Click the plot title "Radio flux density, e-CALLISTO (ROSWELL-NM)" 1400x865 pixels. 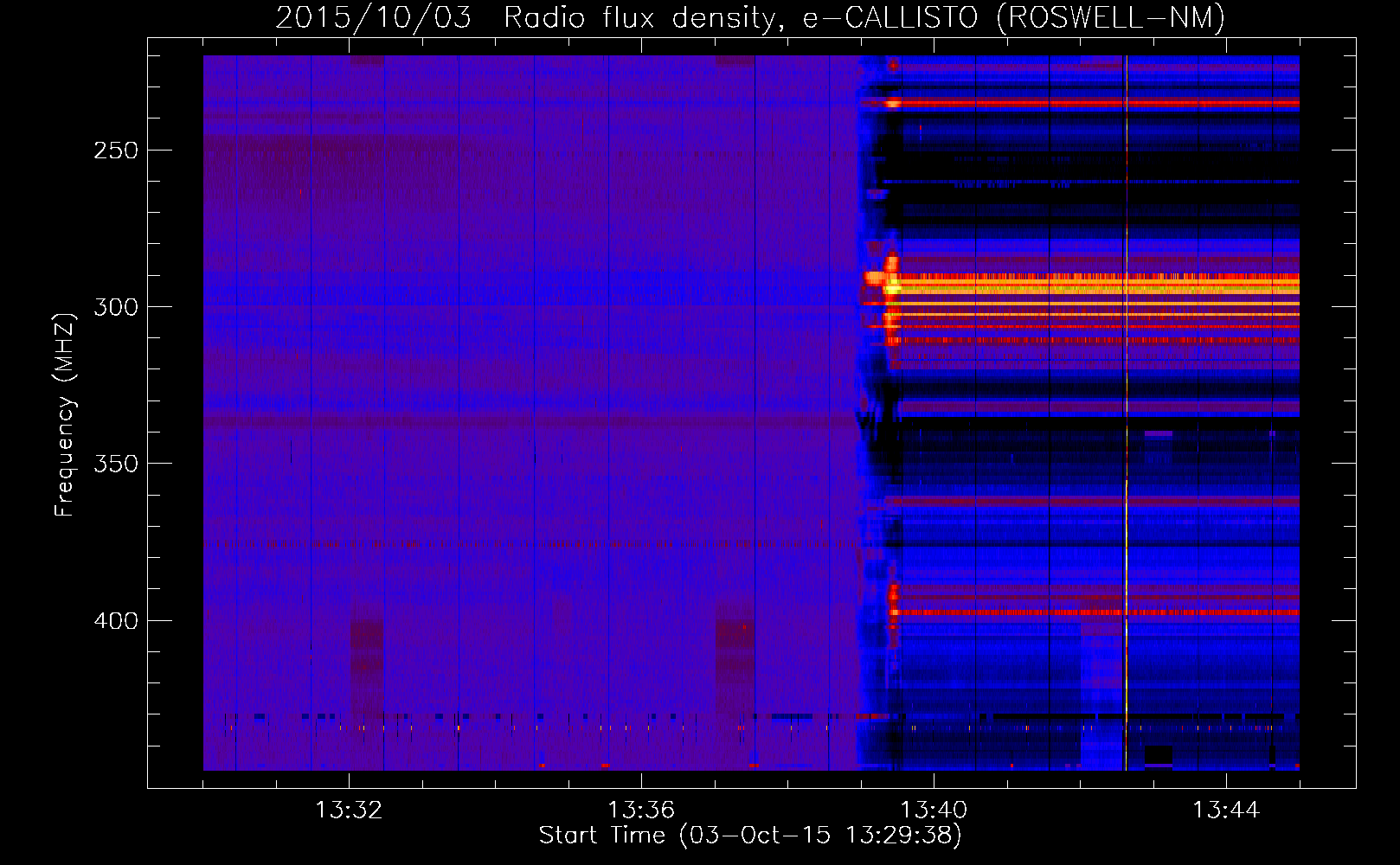(x=864, y=17)
